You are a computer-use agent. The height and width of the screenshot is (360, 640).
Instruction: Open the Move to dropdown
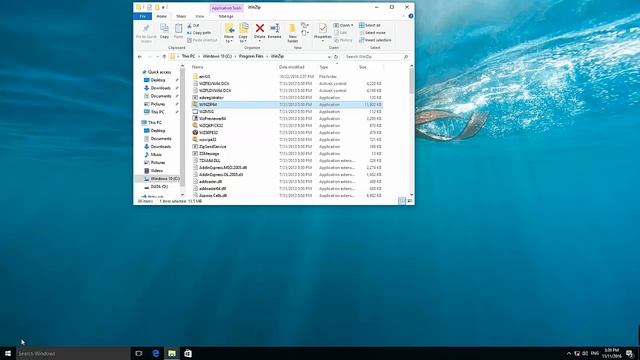(229, 33)
